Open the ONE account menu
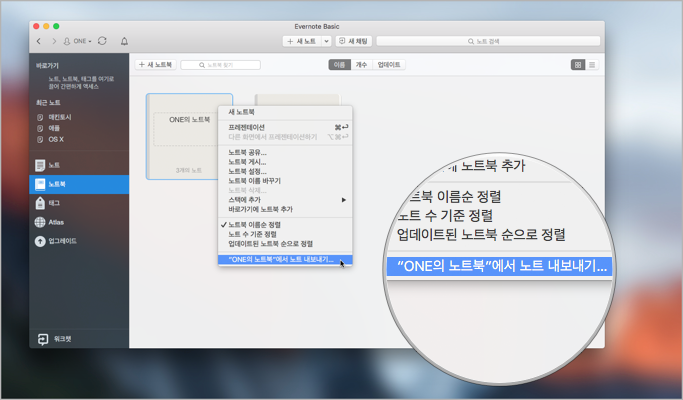 click(78, 41)
